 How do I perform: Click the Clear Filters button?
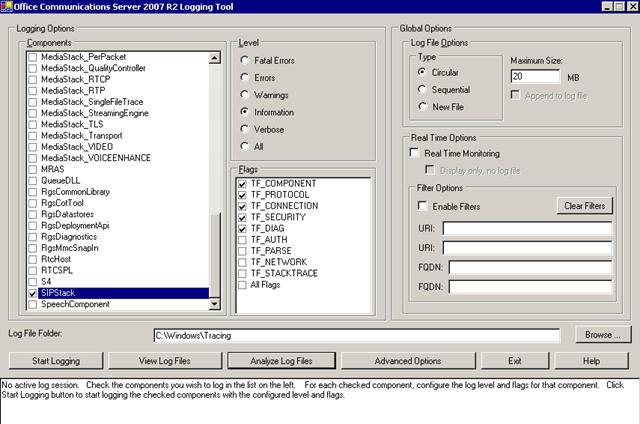click(584, 206)
